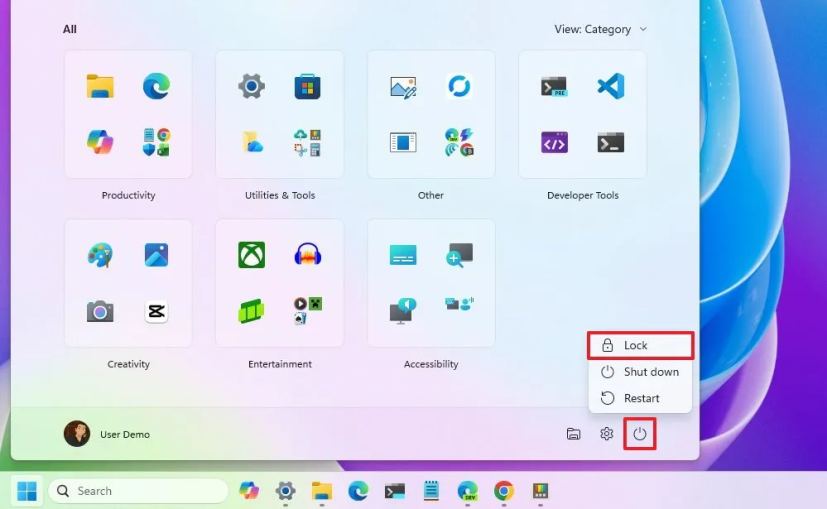The image size is (827, 509).
Task: Open User Demo account menu
Action: (x=108, y=434)
